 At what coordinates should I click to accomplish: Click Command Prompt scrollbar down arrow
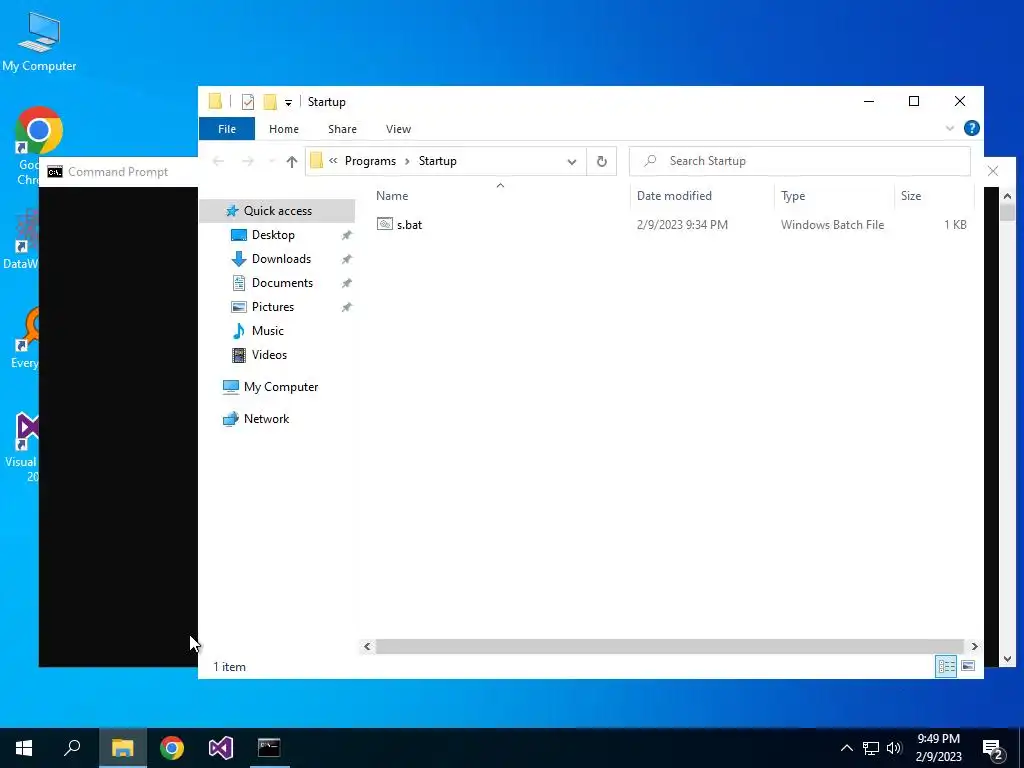click(1007, 659)
